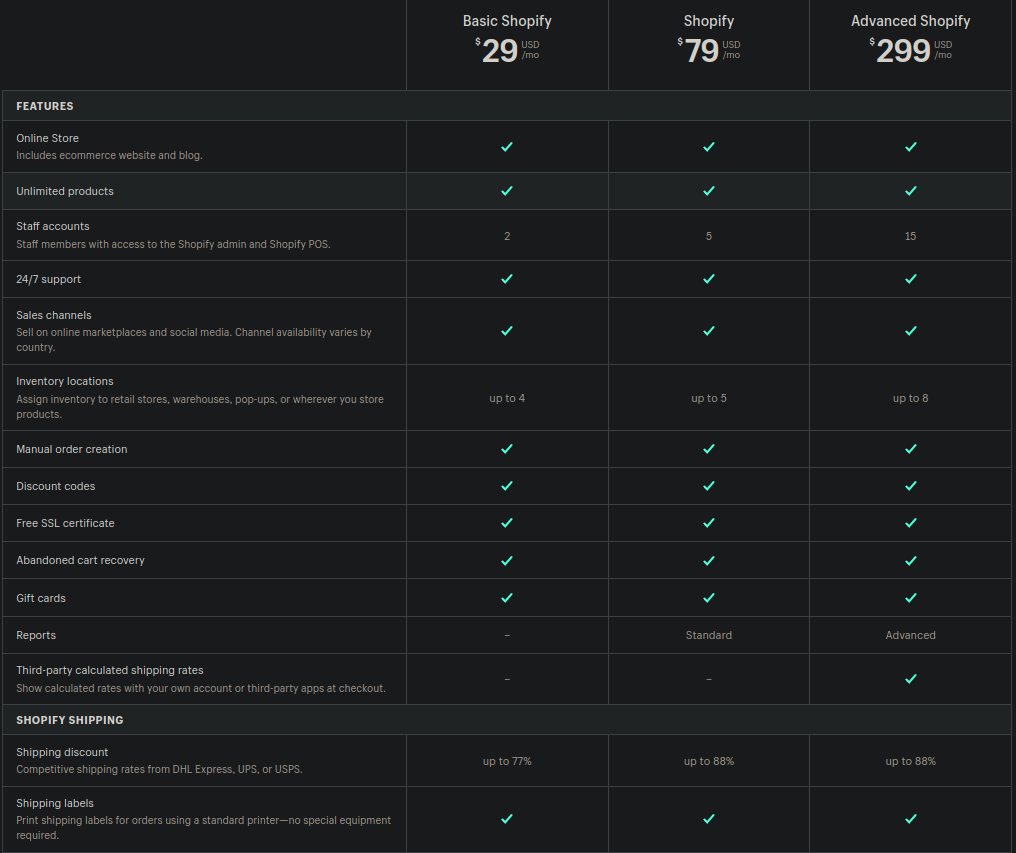Click Shipping labels checkmark under Shopify $79 plan
Image resolution: width=1016 pixels, height=853 pixels.
pyautogui.click(x=709, y=819)
